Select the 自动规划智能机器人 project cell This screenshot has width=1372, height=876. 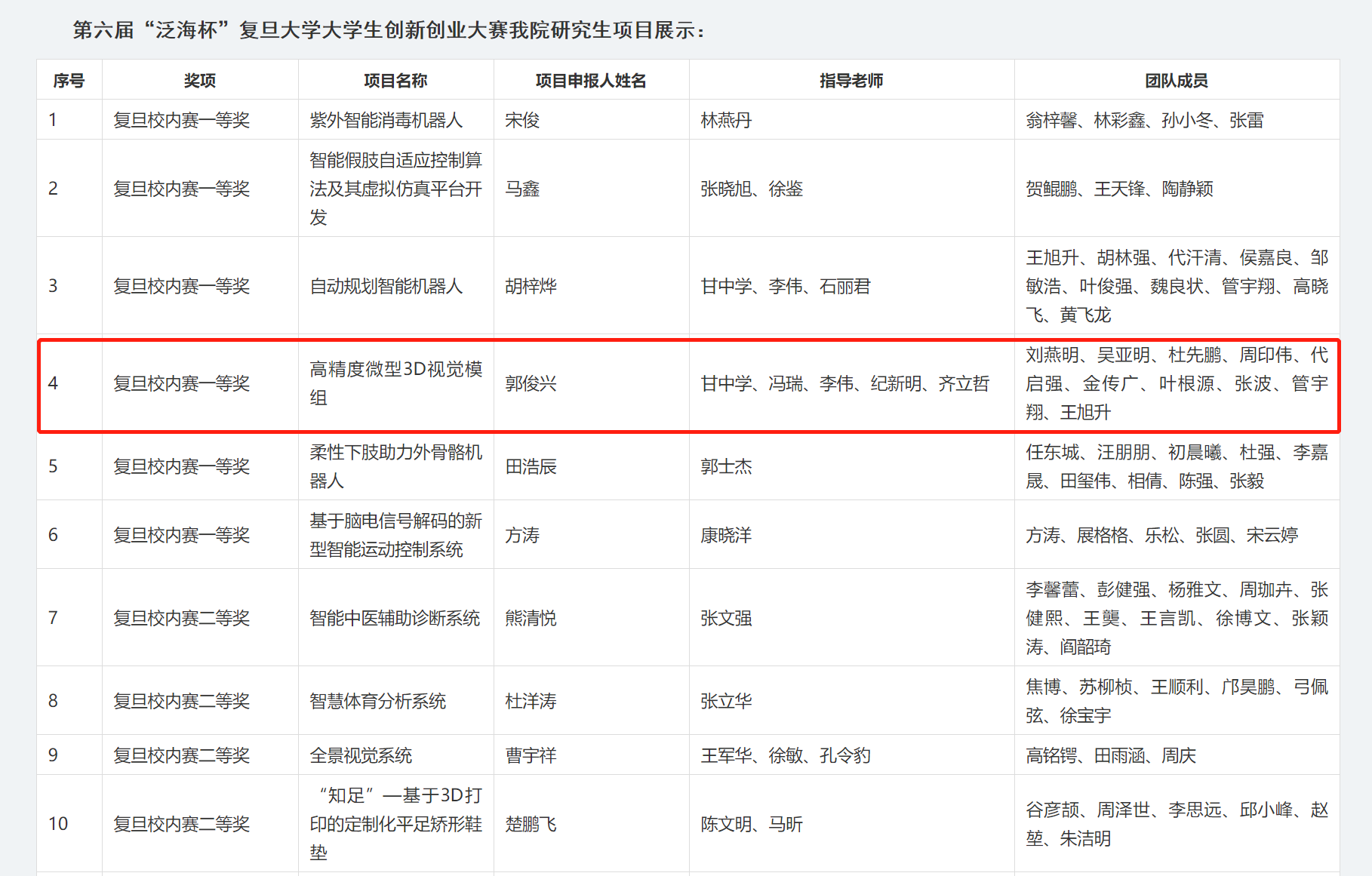[386, 286]
